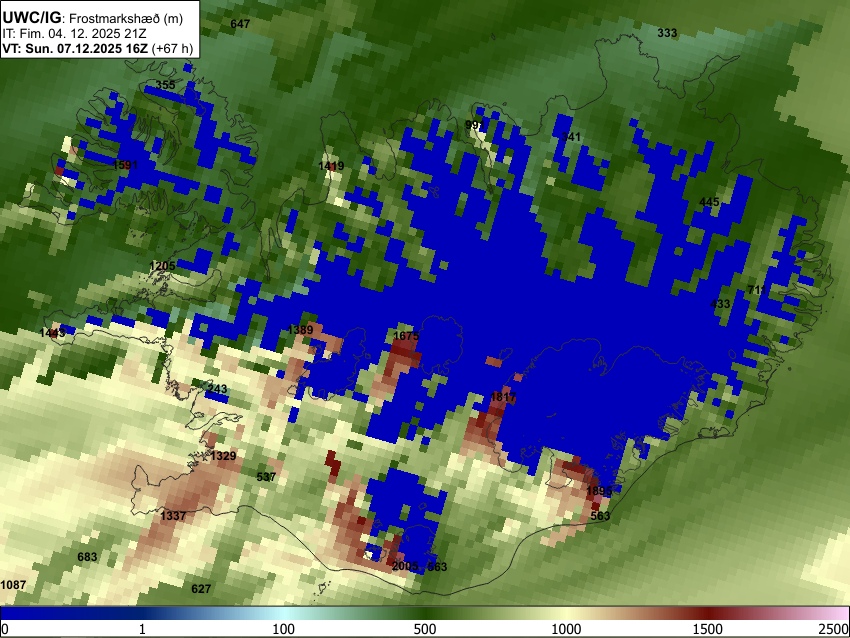Image resolution: width=850 pixels, height=638 pixels.
Task: Pick the 1419 height label
Action: 331,166
